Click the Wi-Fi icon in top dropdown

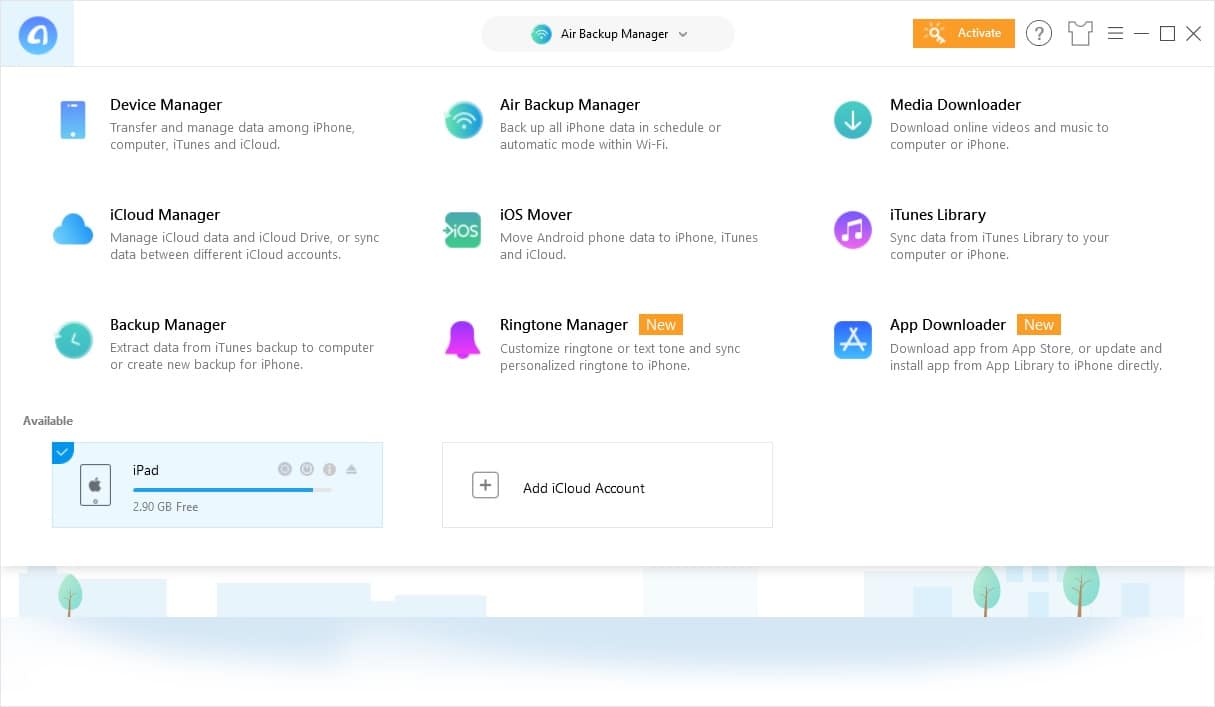pyautogui.click(x=541, y=34)
